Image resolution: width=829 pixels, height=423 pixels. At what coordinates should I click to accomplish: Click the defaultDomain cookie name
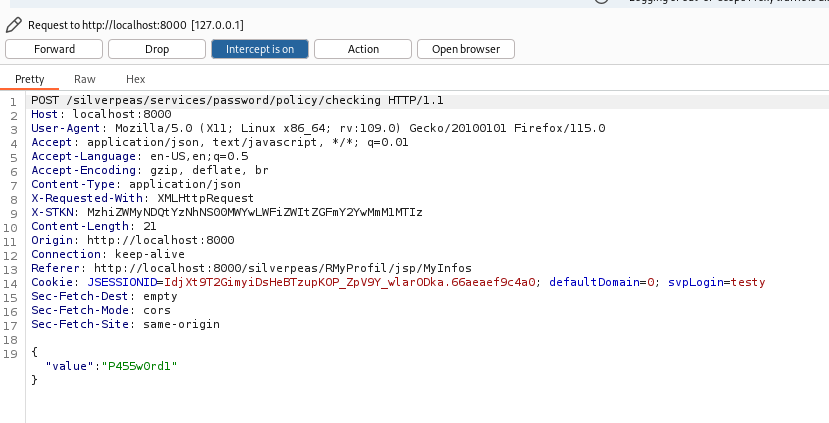pos(594,282)
